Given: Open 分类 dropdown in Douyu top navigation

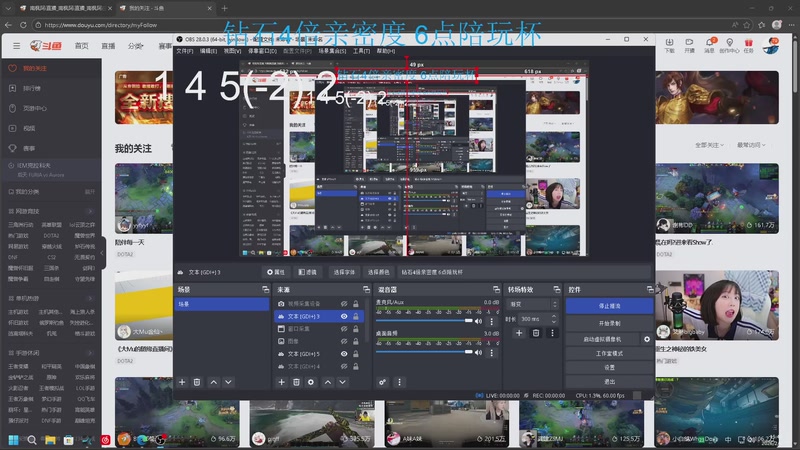Looking at the screenshot, I should [135, 46].
